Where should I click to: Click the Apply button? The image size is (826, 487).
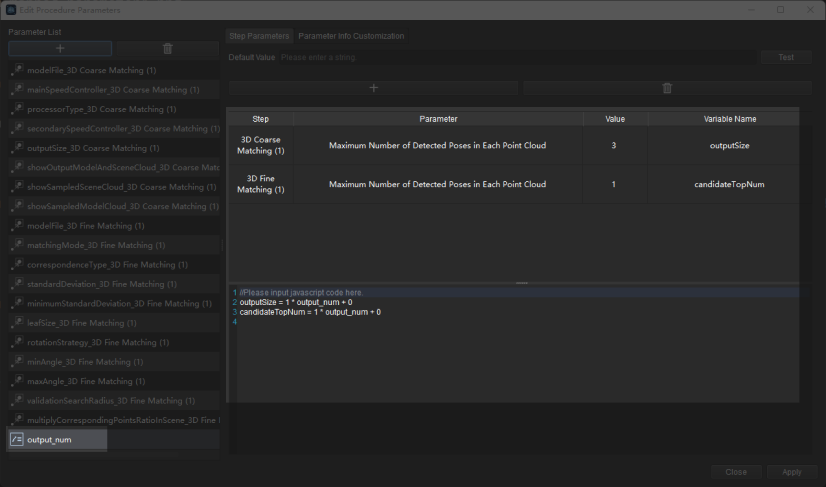coord(791,472)
